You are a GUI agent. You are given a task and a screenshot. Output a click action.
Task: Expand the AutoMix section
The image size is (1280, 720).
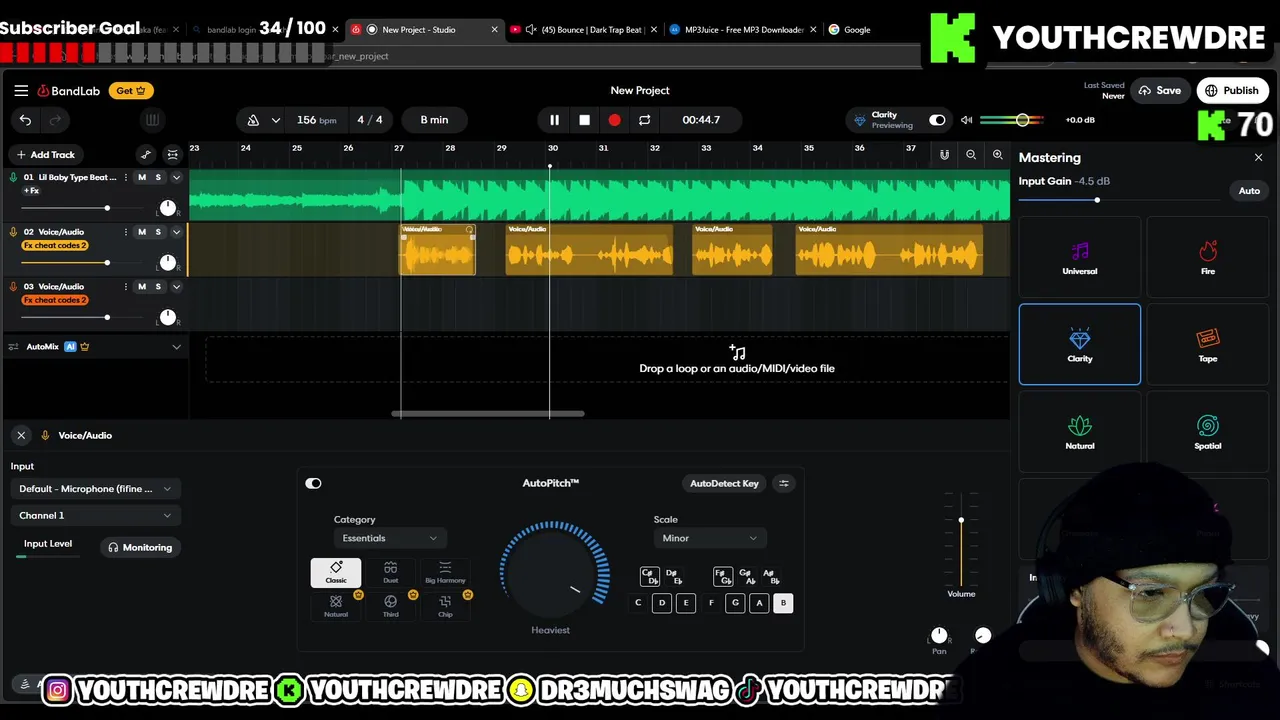pos(176,347)
